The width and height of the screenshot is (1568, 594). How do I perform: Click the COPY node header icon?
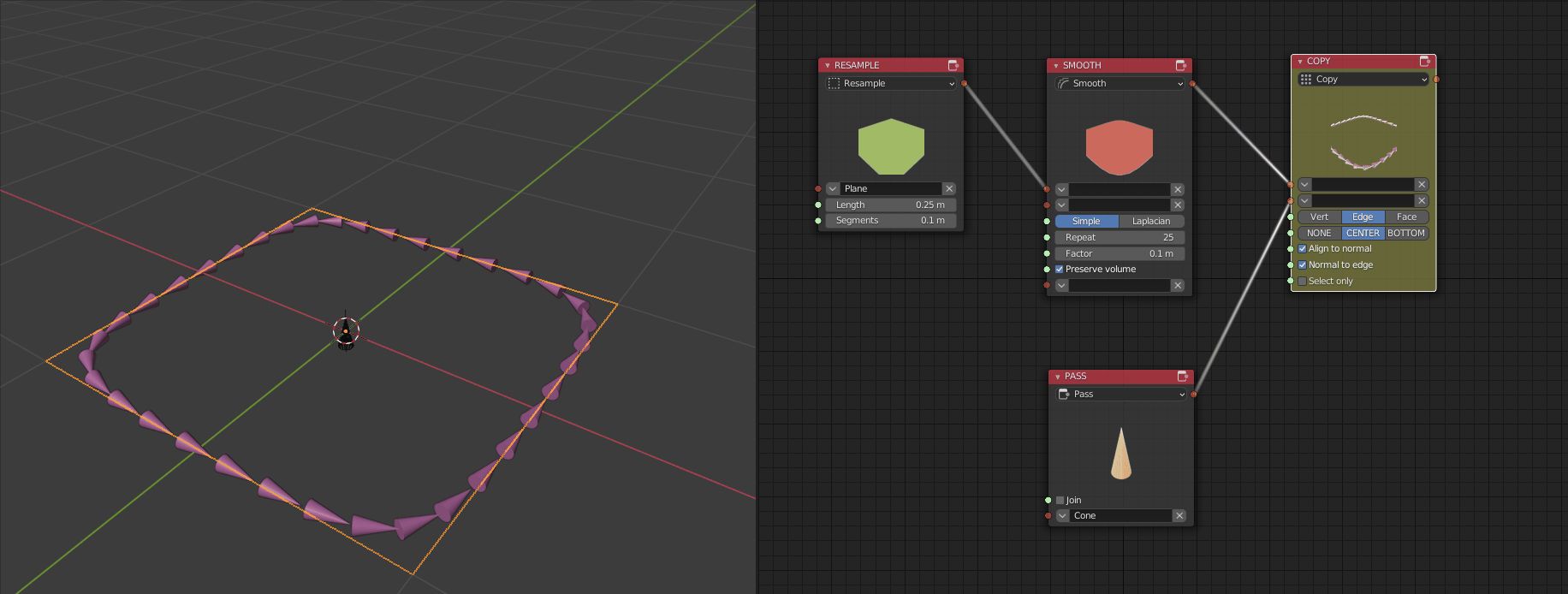click(x=1425, y=61)
